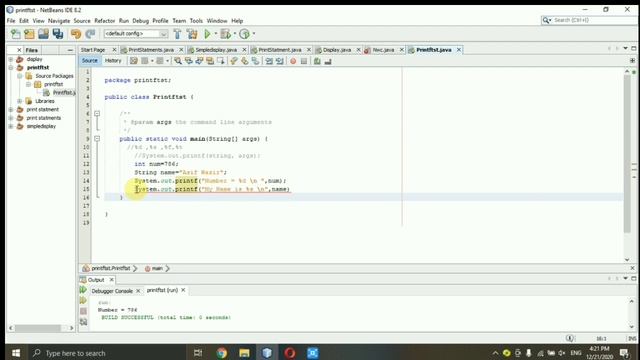
Task: Click the Find Selection magnifier icon
Action: pyautogui.click(x=178, y=61)
